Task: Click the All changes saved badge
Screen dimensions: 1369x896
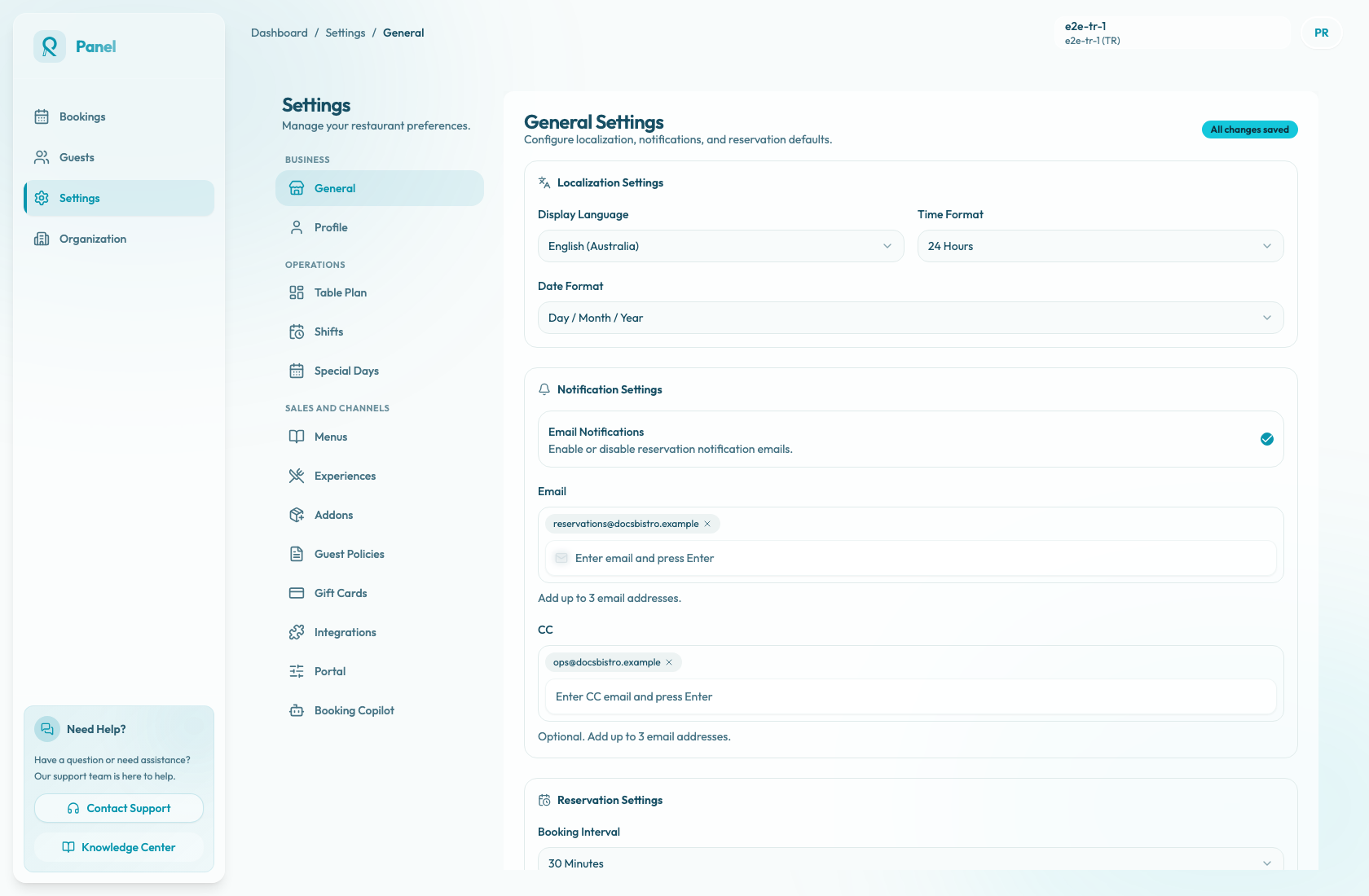Action: (x=1250, y=130)
